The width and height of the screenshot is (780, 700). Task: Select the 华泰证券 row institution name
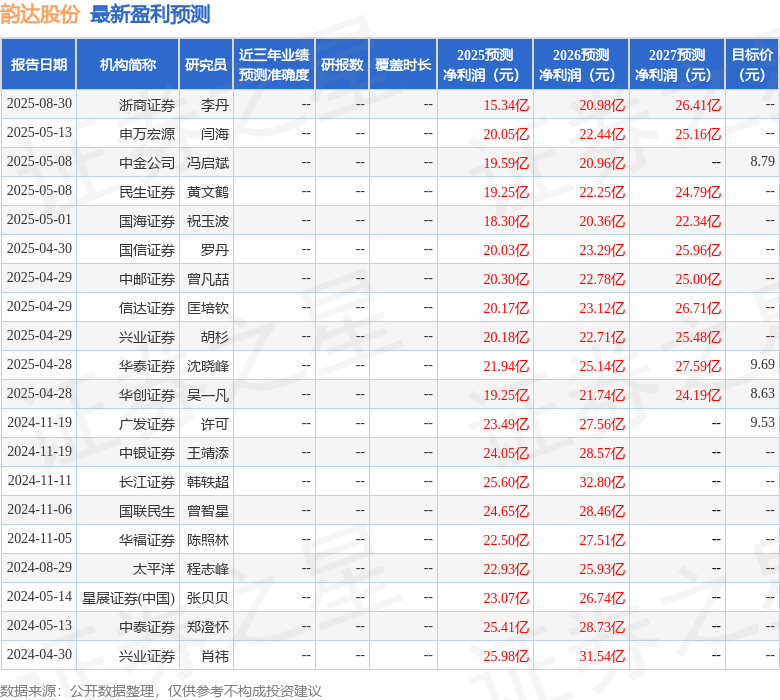(146, 366)
